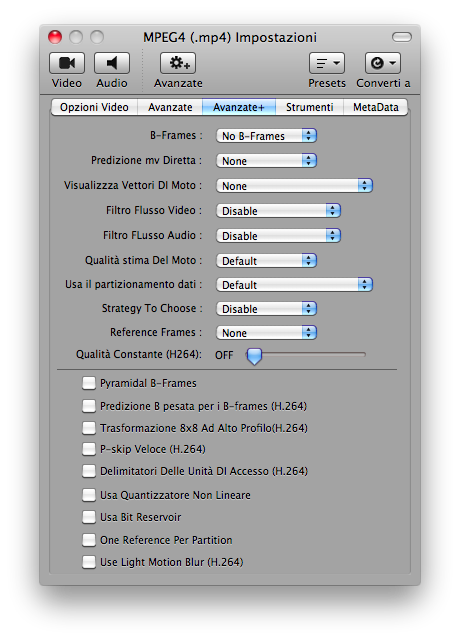Screen dimensions: 460x640
Task: Click Qualità Constante slider handle
Action: tap(254, 356)
